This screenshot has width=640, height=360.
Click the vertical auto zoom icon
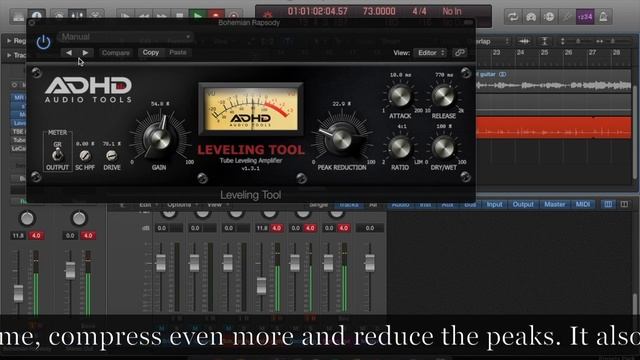[544, 41]
